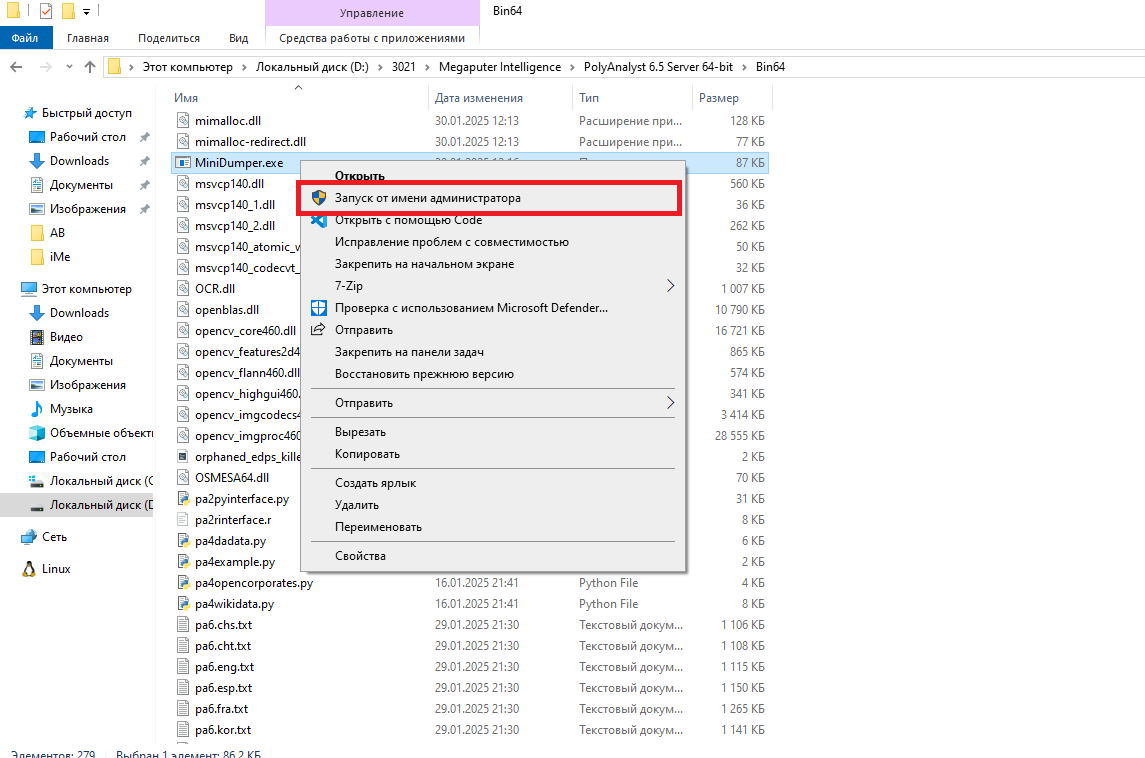
Task: Click New folder quick access toolbar icon
Action: point(69,11)
